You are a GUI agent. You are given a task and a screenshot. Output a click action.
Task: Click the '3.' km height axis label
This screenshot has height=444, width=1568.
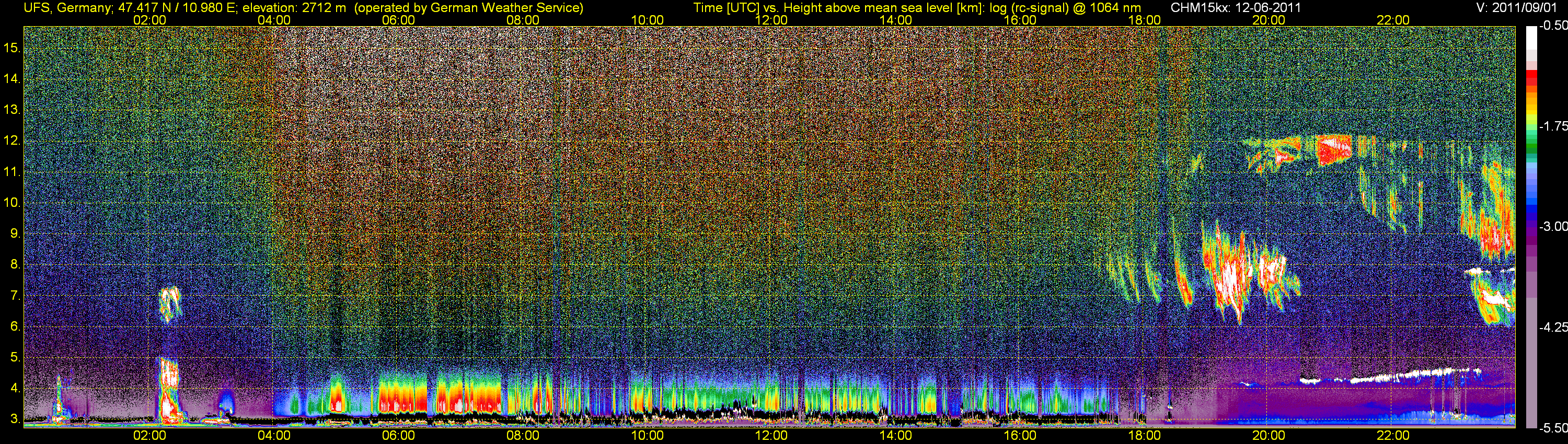pyautogui.click(x=15, y=419)
